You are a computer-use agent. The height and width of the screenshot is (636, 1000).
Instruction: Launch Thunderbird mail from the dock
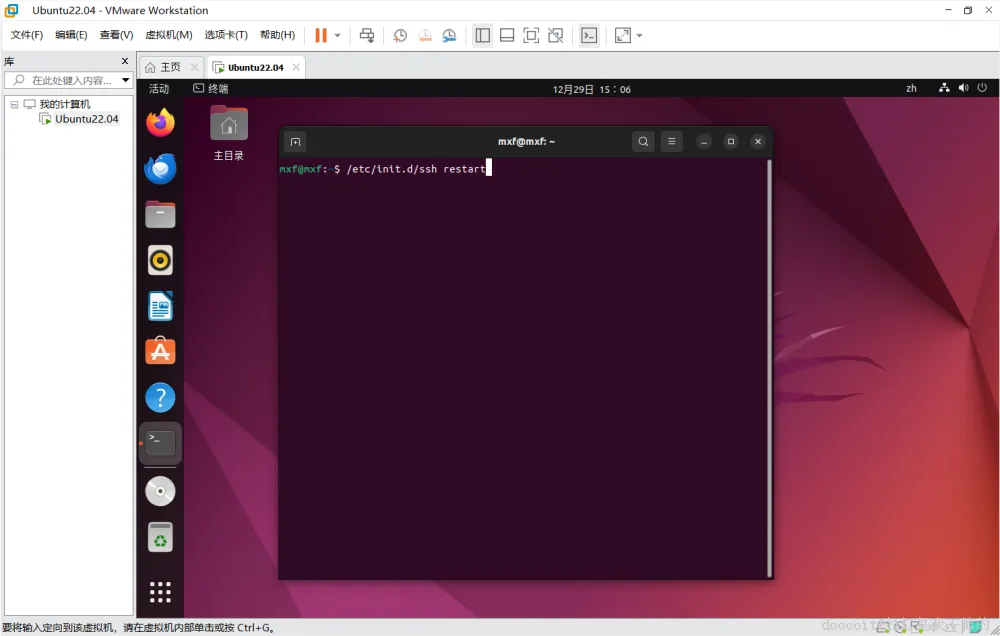pyautogui.click(x=160, y=168)
